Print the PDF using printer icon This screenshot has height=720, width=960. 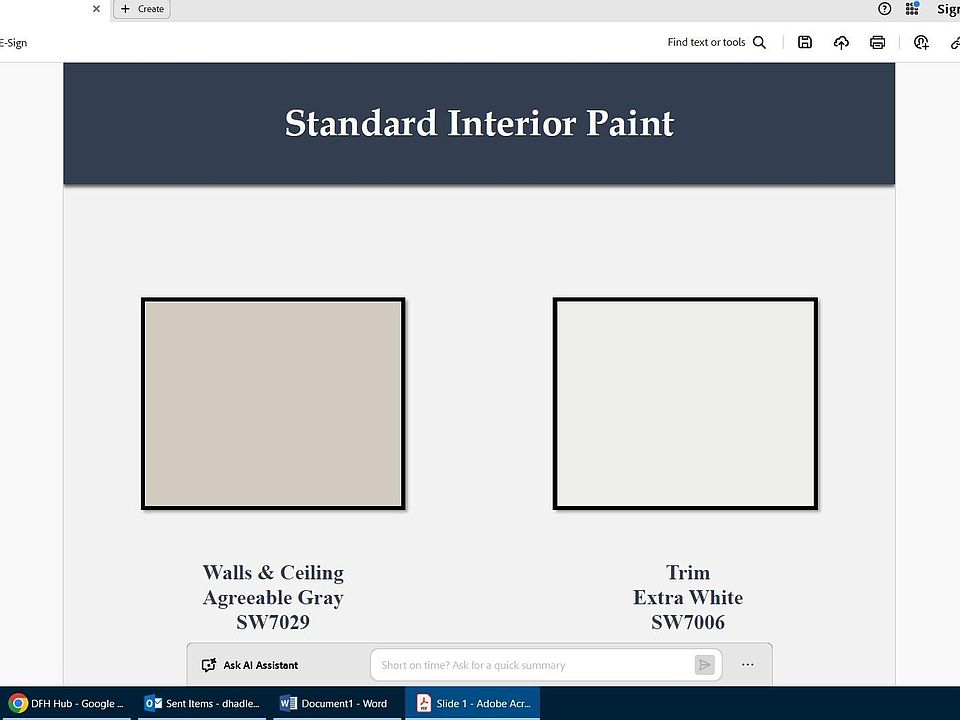point(877,42)
